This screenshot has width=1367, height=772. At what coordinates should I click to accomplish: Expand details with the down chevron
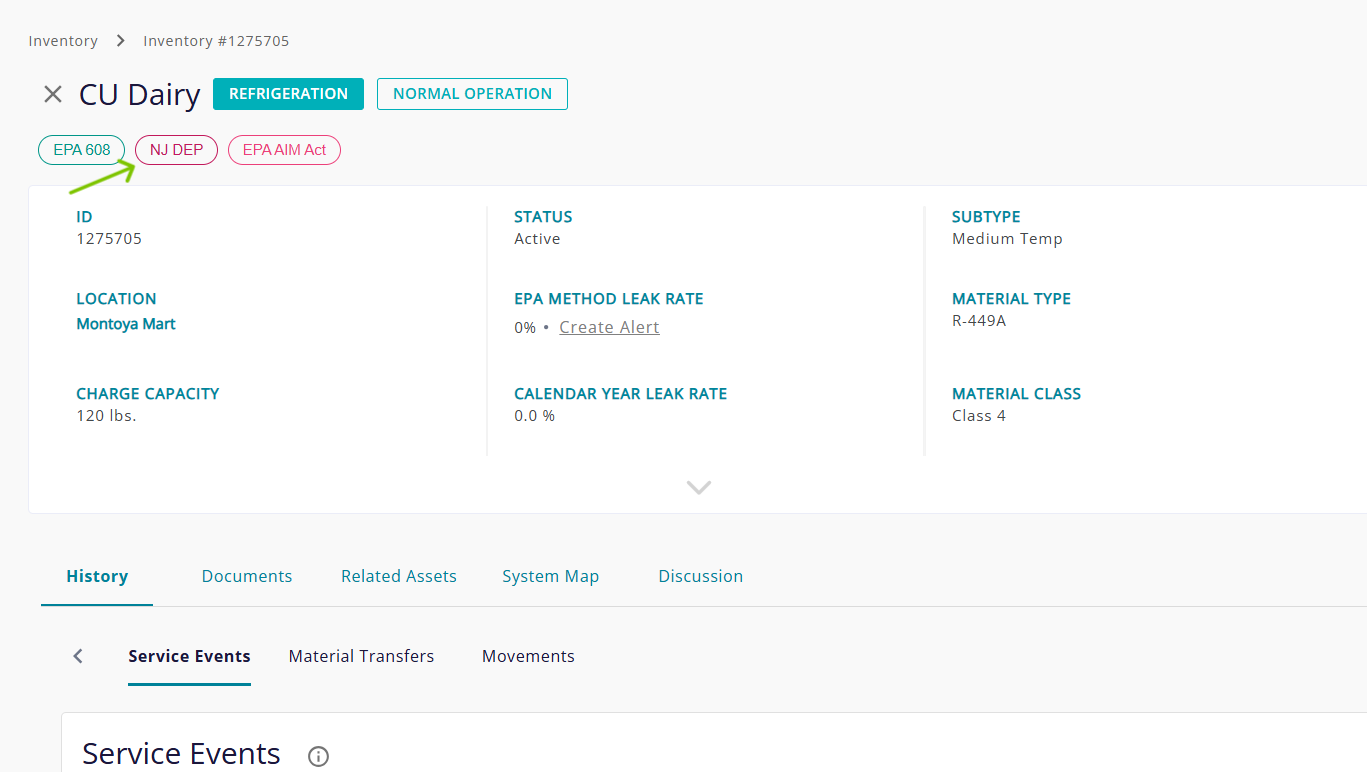pyautogui.click(x=698, y=487)
